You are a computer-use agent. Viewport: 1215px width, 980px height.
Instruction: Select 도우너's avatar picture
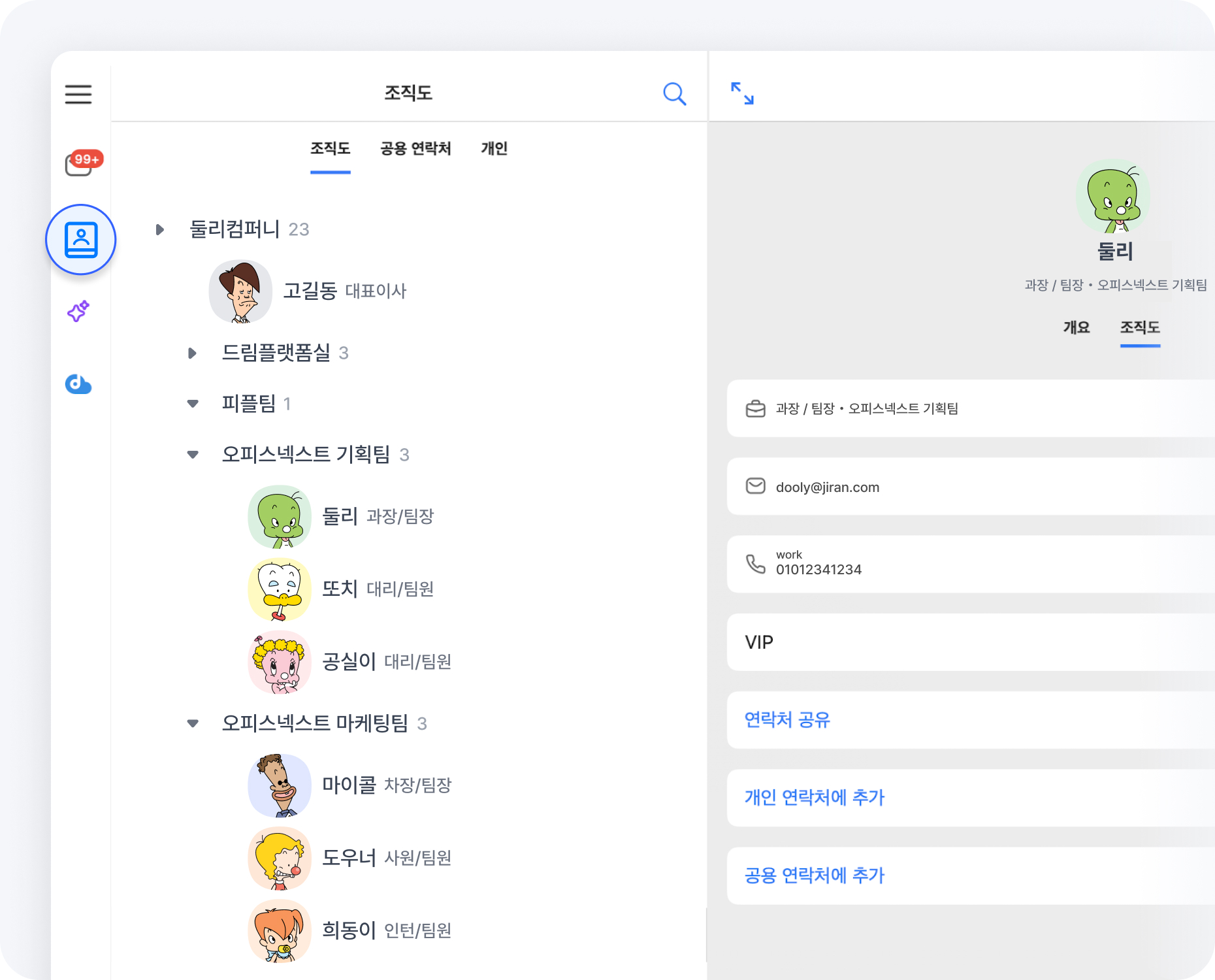tap(280, 857)
